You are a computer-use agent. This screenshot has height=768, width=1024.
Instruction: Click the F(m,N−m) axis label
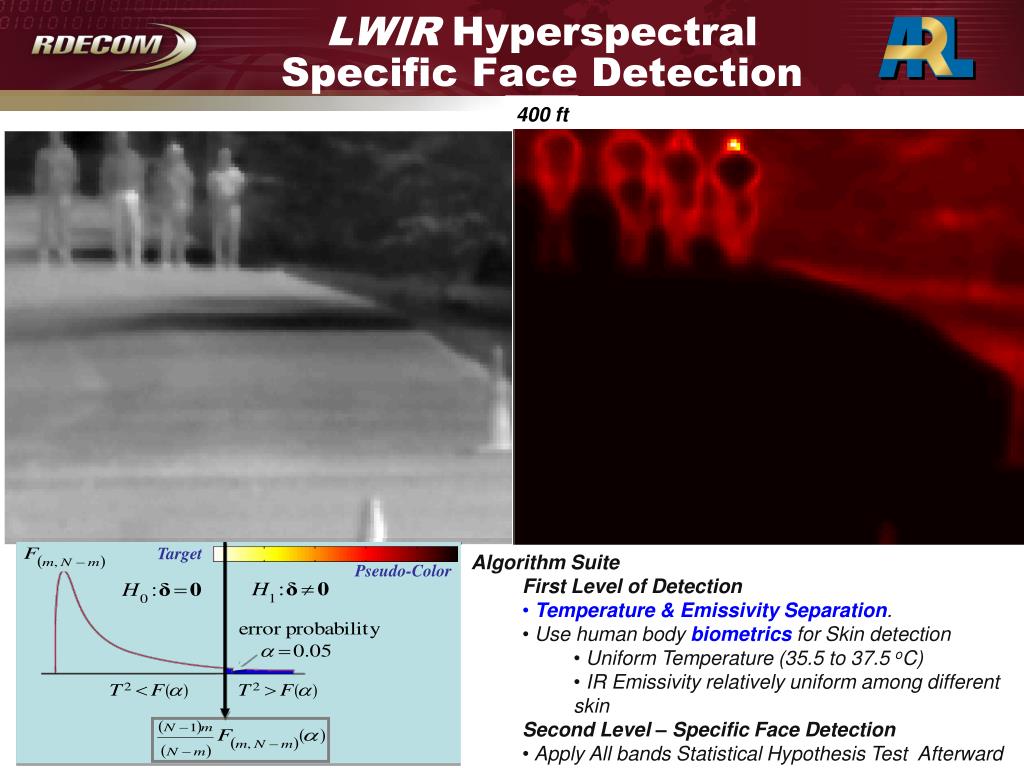(x=64, y=558)
